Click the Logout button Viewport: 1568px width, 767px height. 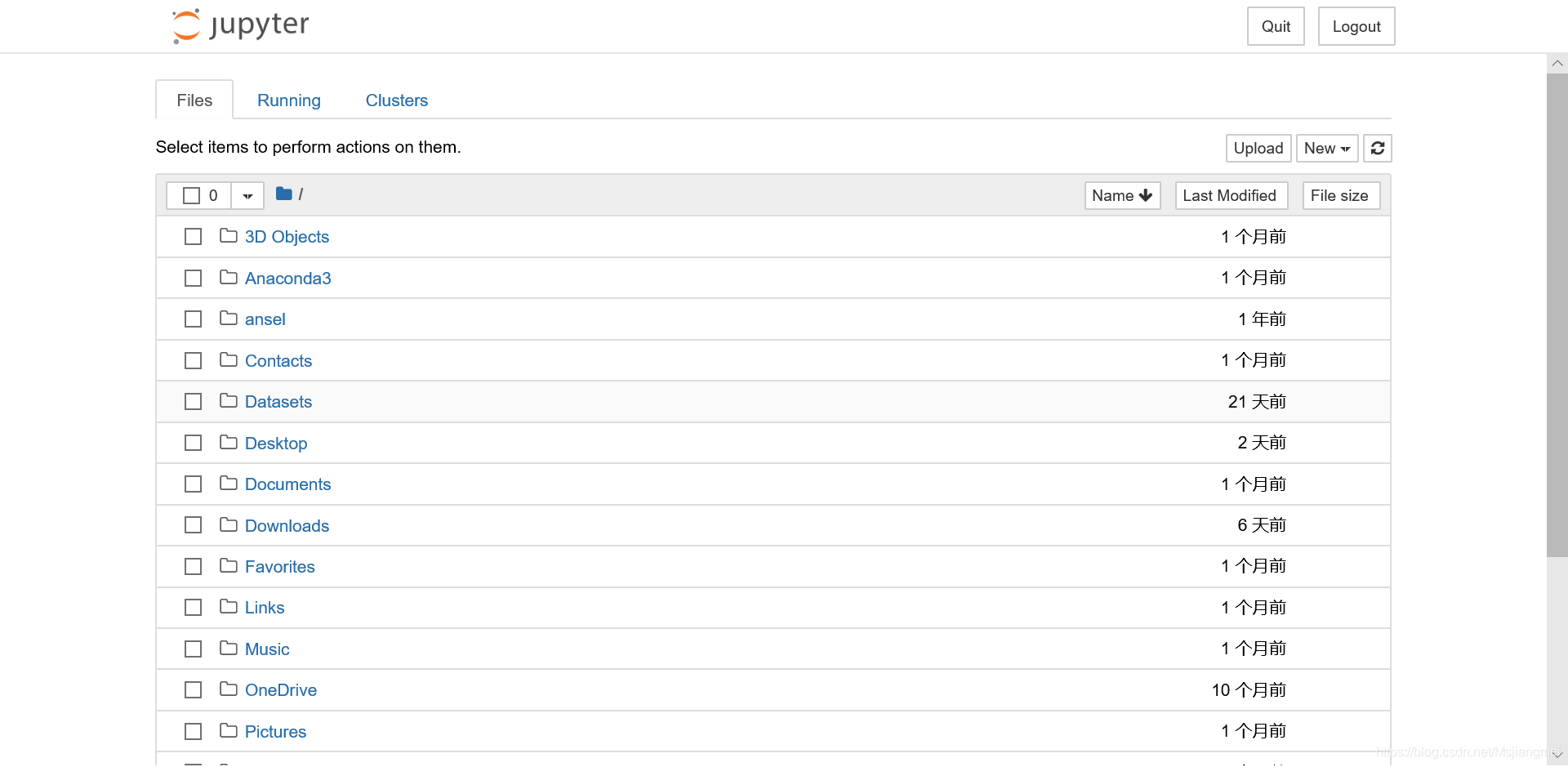click(x=1356, y=26)
